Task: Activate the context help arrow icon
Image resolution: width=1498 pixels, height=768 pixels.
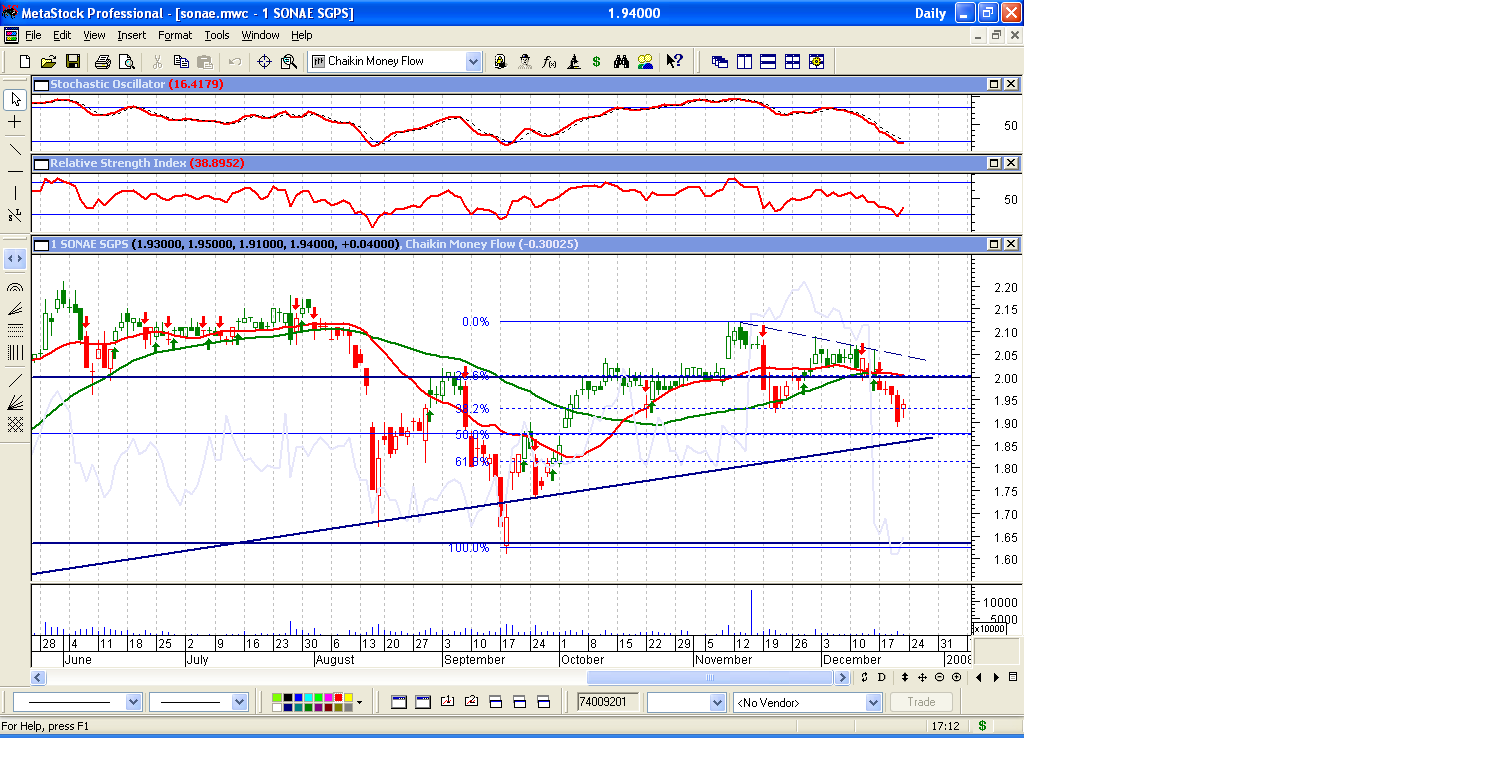Action: point(675,61)
